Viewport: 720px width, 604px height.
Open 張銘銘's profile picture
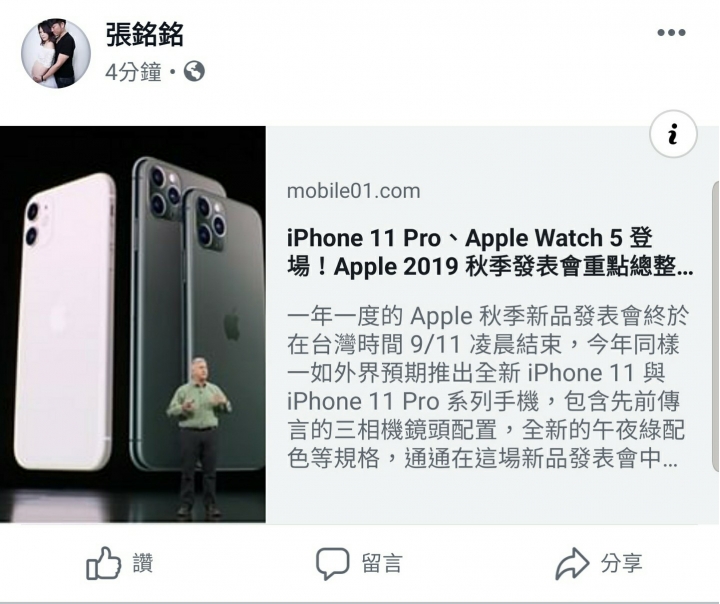pyautogui.click(x=56, y=53)
